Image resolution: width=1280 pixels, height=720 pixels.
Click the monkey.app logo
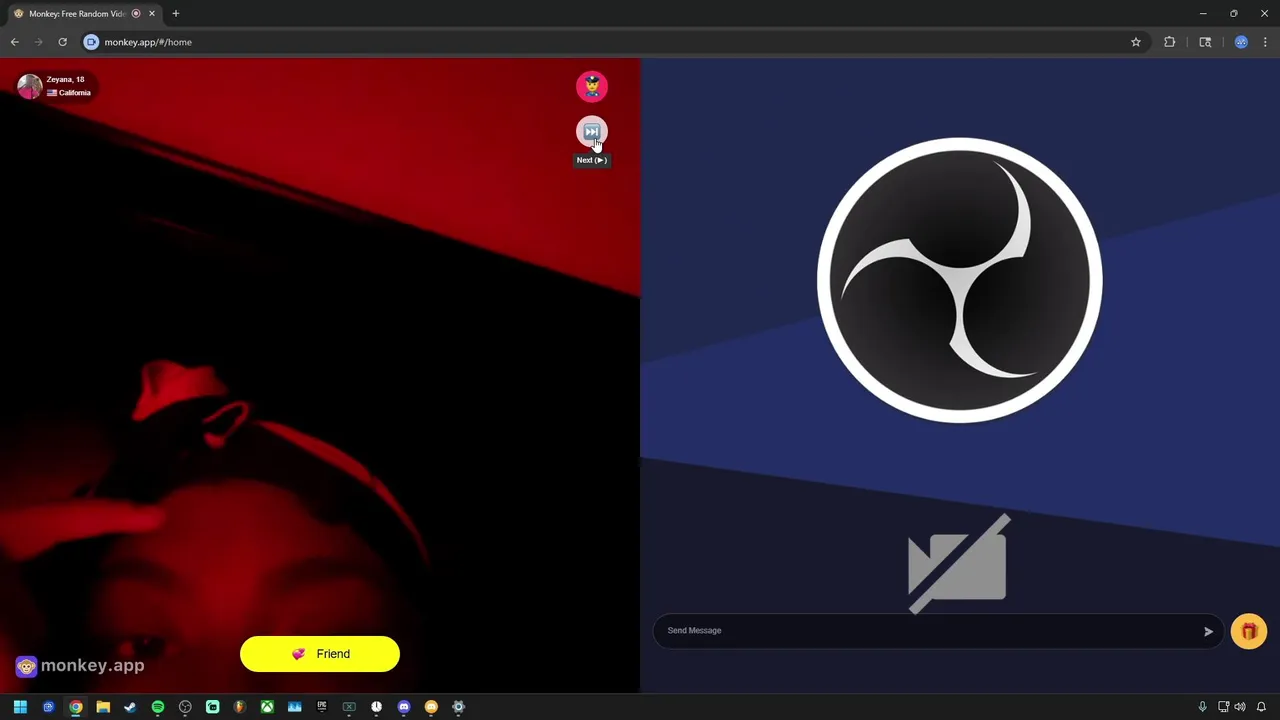coord(80,666)
